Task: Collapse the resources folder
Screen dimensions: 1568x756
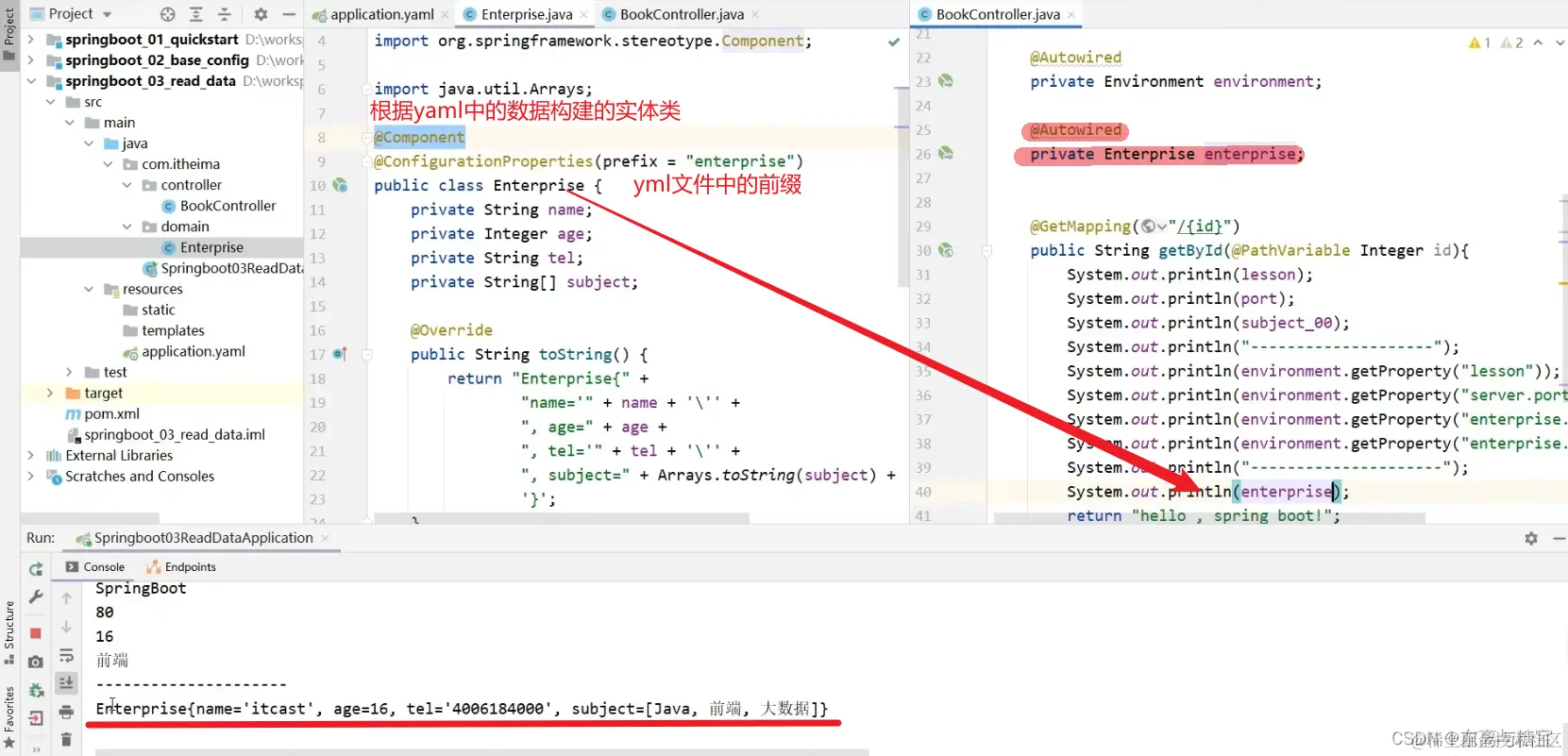Action: [x=89, y=289]
